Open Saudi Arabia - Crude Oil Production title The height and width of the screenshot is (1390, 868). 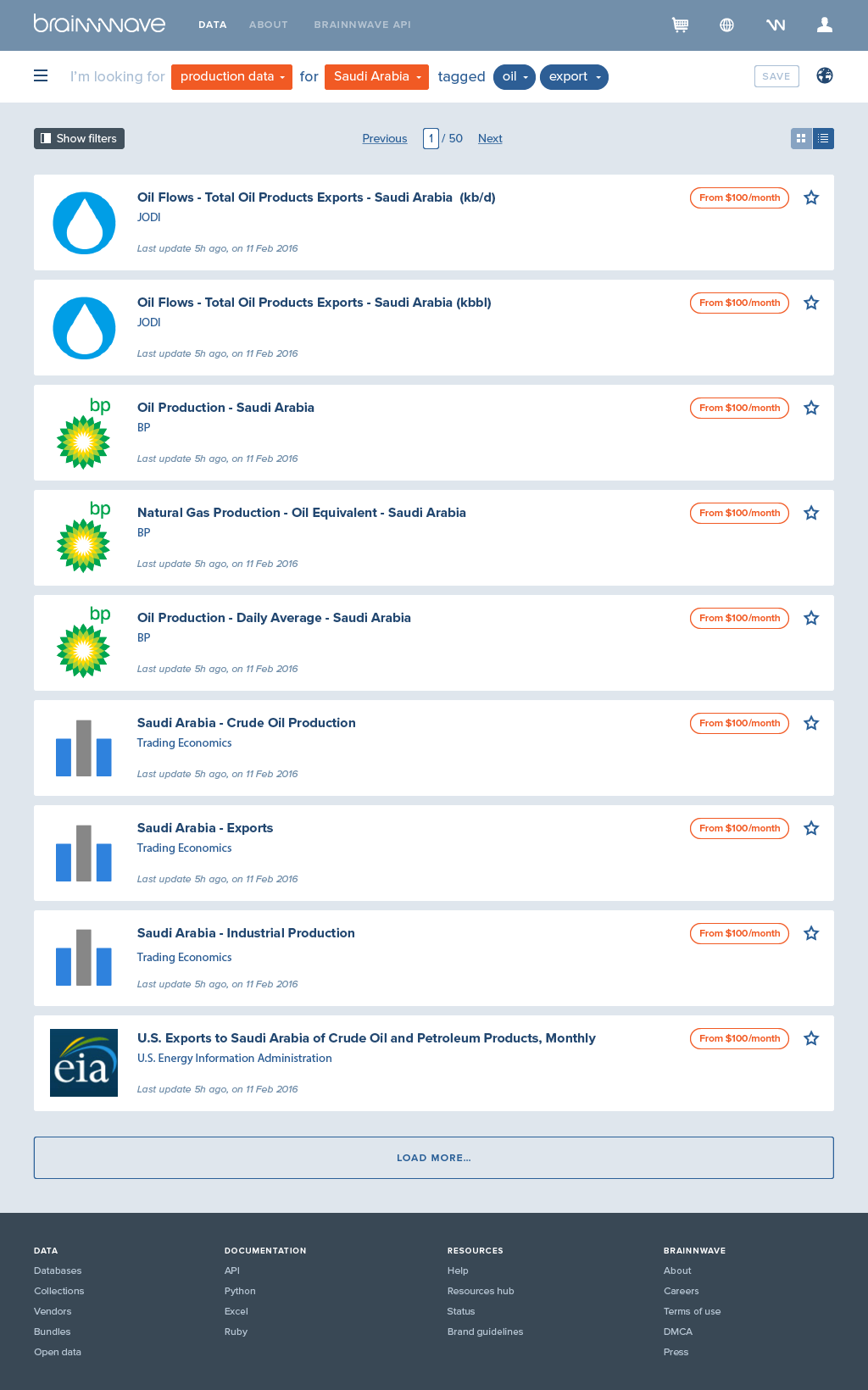coord(247,723)
